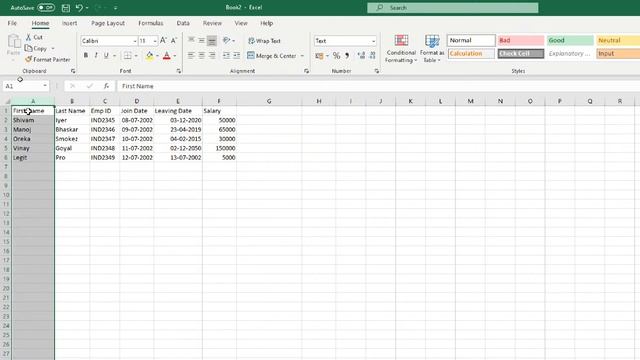The width and height of the screenshot is (640, 360).
Task: Open the Font dialog launcher
Action: (x=179, y=71)
